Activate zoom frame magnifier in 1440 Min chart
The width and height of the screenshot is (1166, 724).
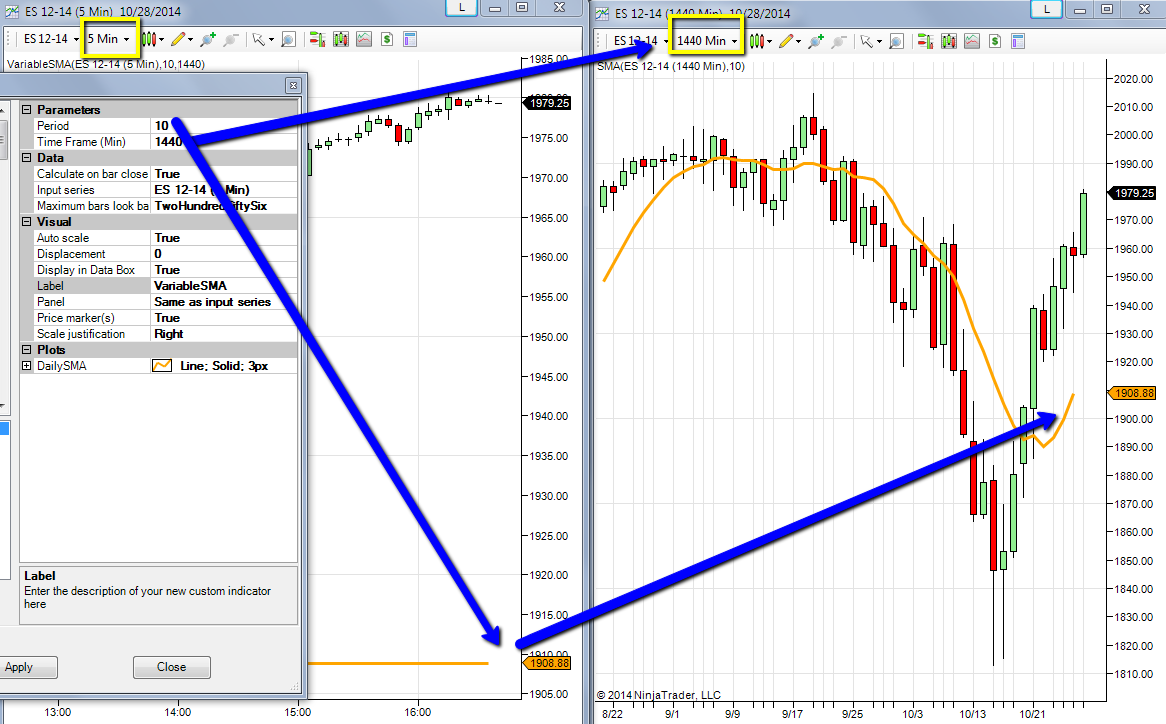(x=897, y=41)
